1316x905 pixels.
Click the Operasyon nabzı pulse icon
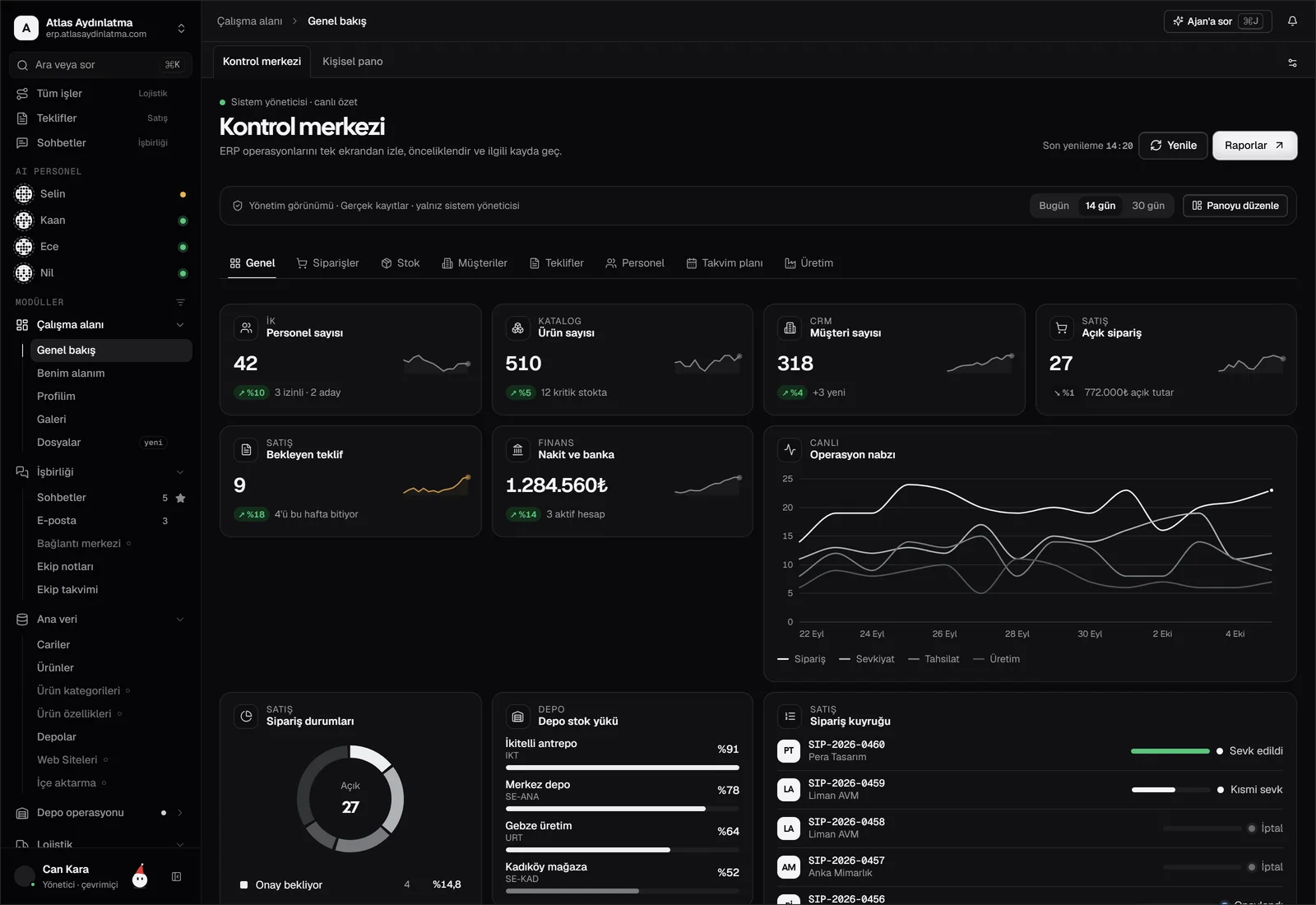790,449
